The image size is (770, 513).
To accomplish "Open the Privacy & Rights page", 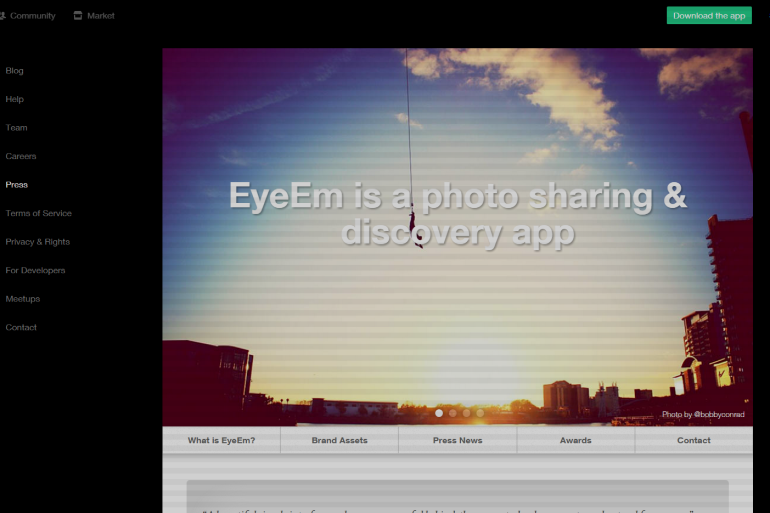I will (37, 242).
